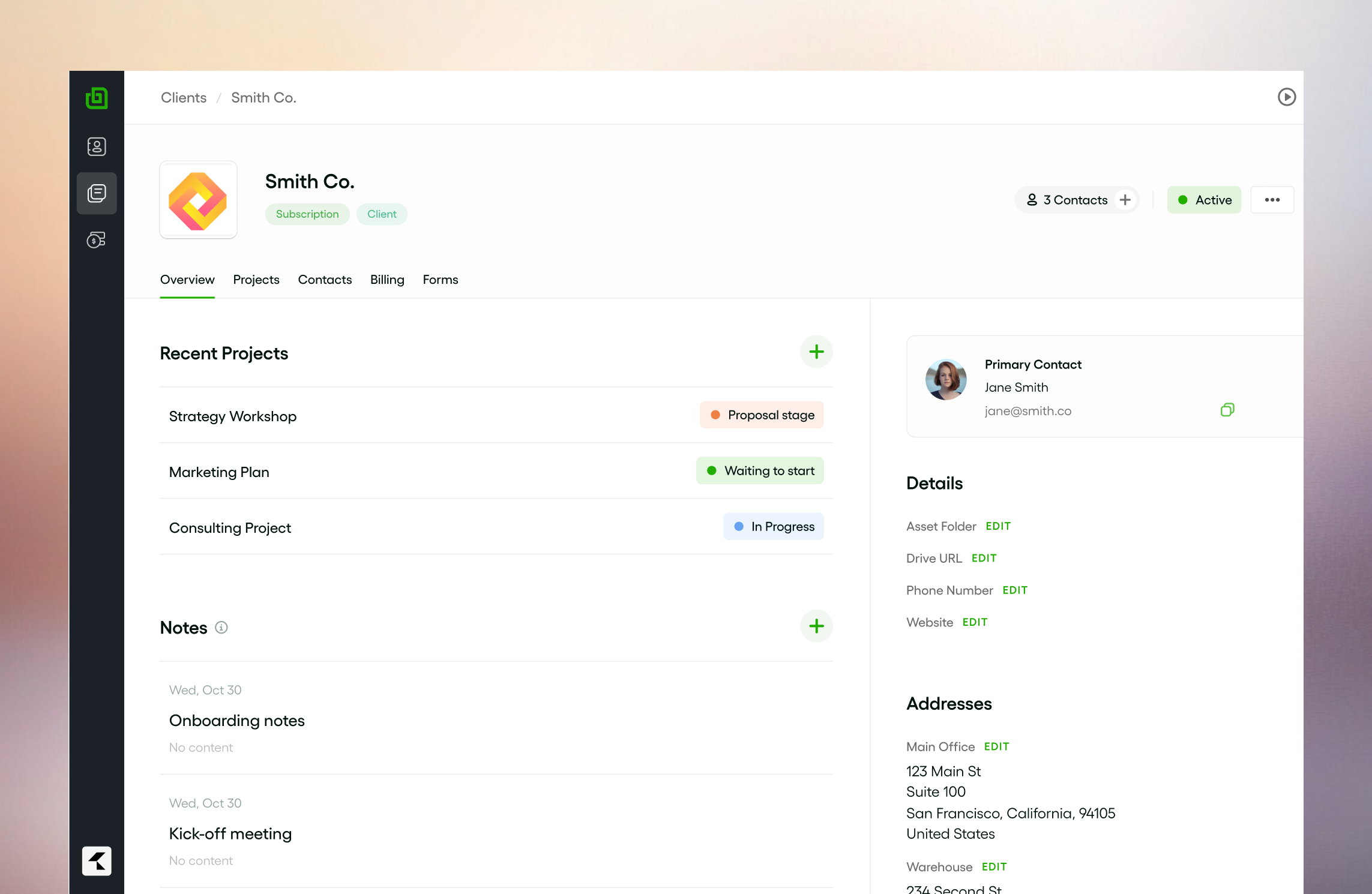This screenshot has width=1372, height=894.
Task: Click the Clients breadcrumb link
Action: 184,98
